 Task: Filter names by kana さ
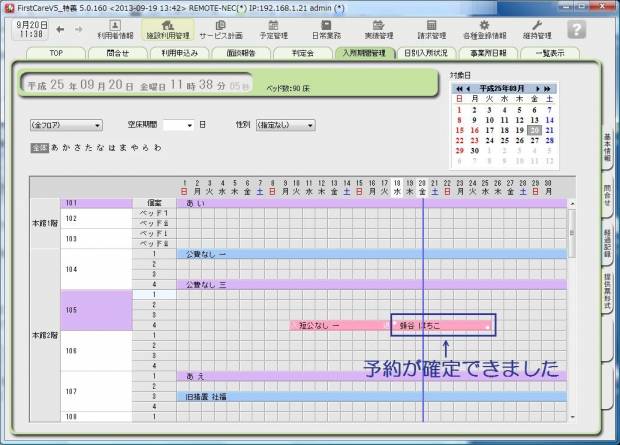tap(77, 147)
